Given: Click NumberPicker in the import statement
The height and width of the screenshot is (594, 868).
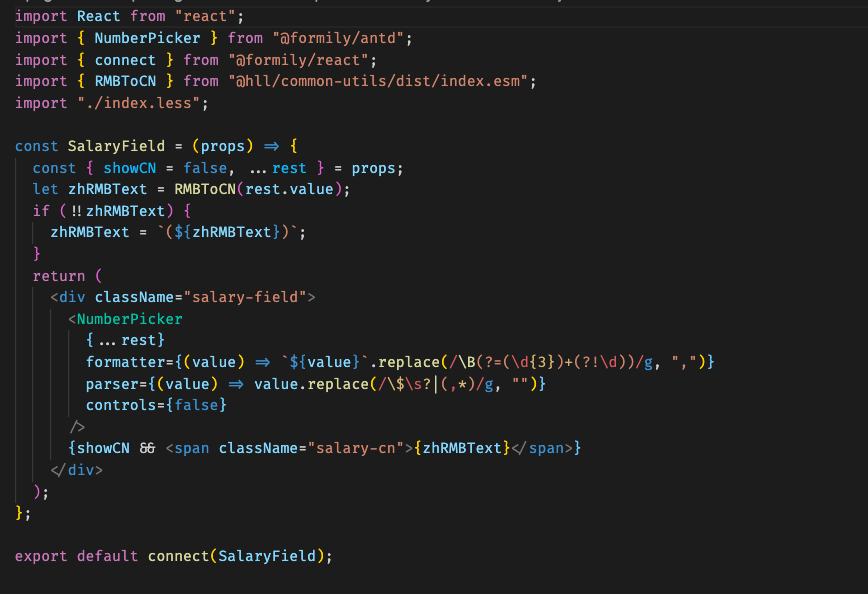Looking at the screenshot, I should click(x=147, y=38).
